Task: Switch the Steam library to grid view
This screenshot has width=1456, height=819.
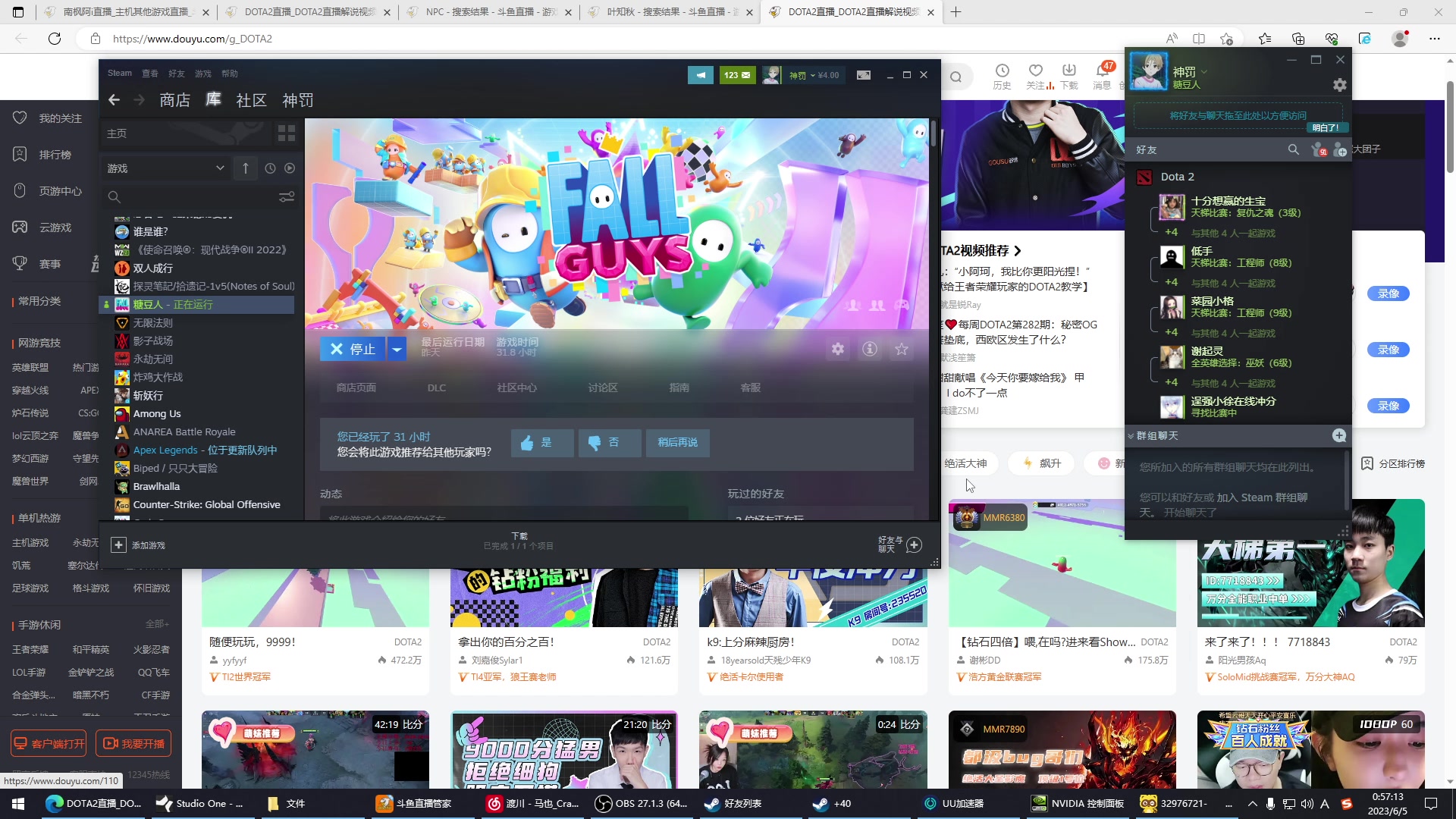Action: pyautogui.click(x=287, y=133)
